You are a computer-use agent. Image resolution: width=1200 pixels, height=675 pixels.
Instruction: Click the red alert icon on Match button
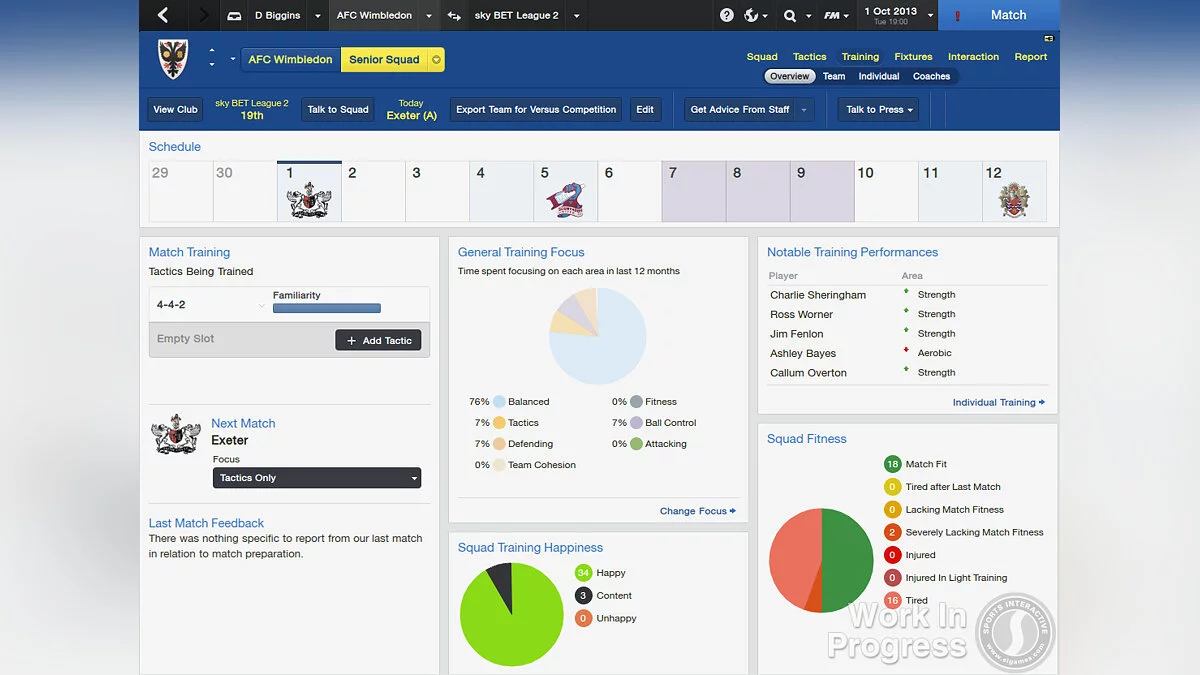point(958,15)
